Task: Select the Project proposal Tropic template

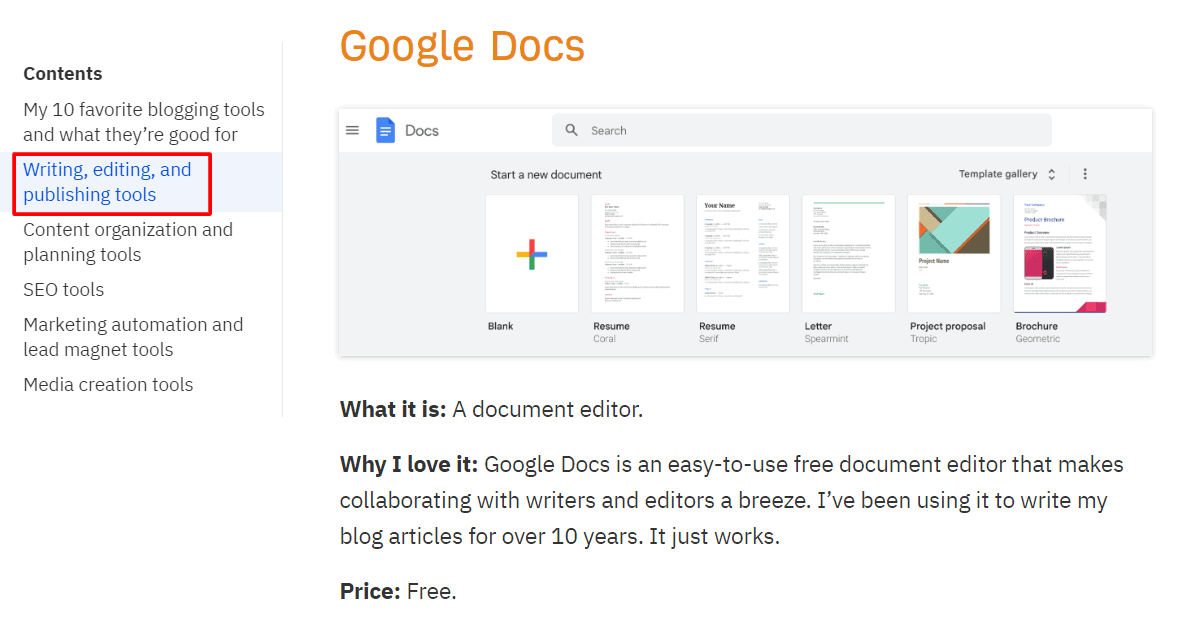Action: point(954,253)
